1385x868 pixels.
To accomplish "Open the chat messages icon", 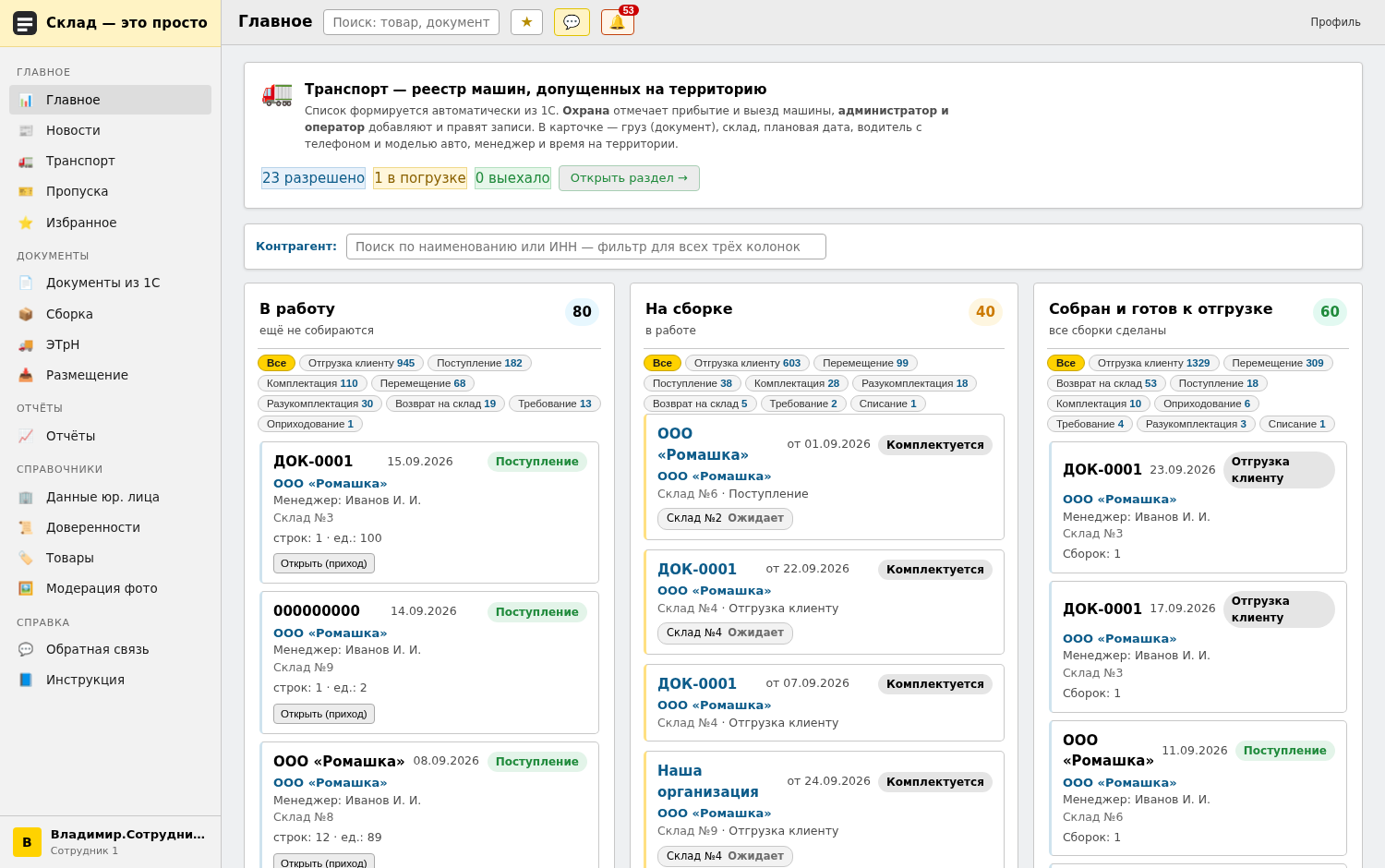I will click(x=572, y=22).
